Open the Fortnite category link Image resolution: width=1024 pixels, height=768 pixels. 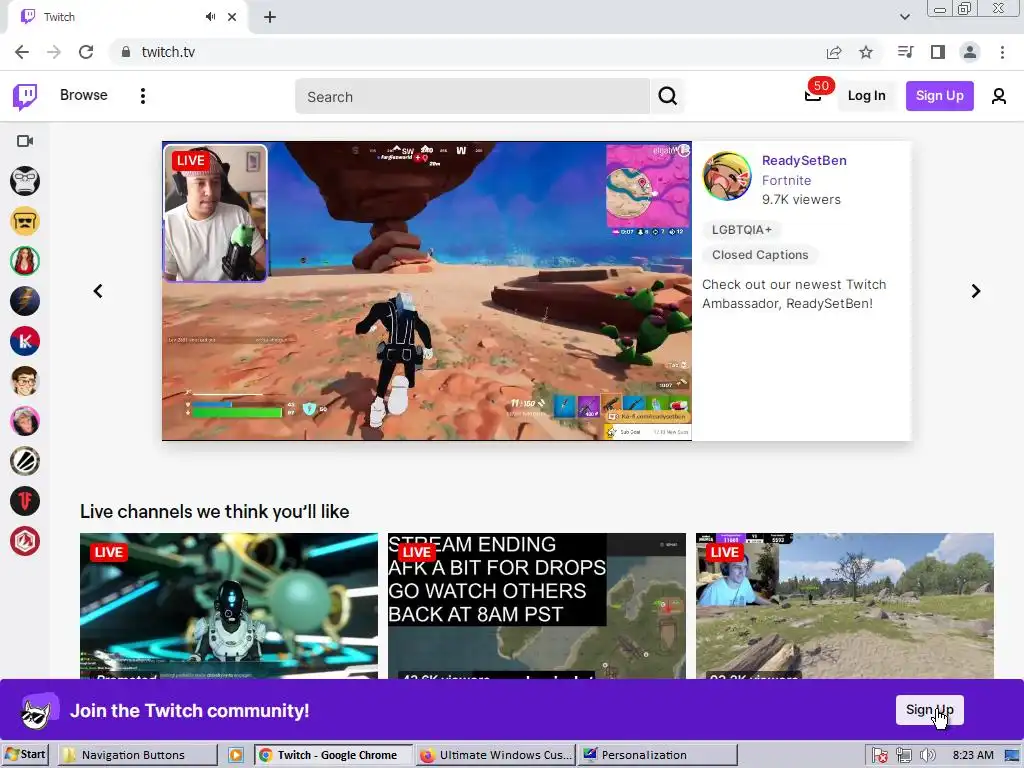coord(786,180)
